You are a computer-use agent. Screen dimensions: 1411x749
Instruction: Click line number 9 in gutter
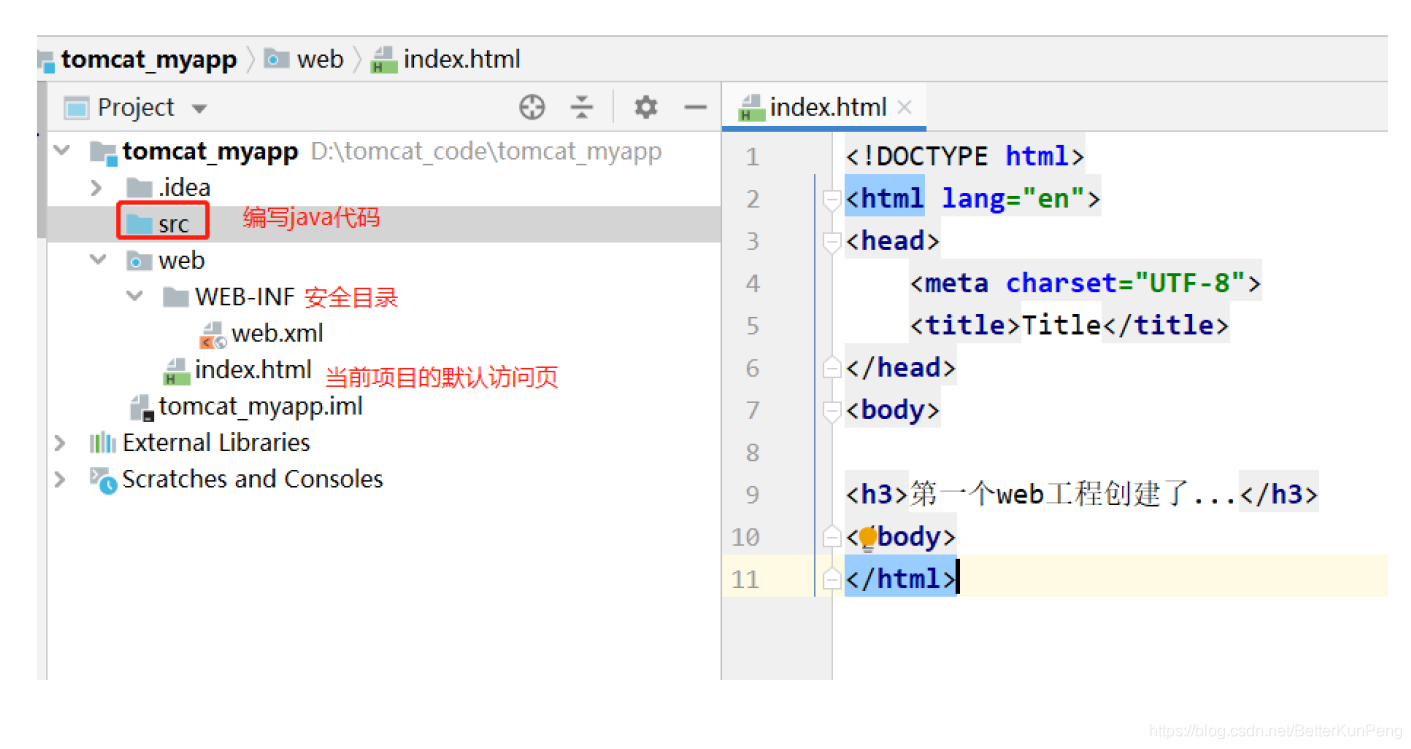[752, 495]
